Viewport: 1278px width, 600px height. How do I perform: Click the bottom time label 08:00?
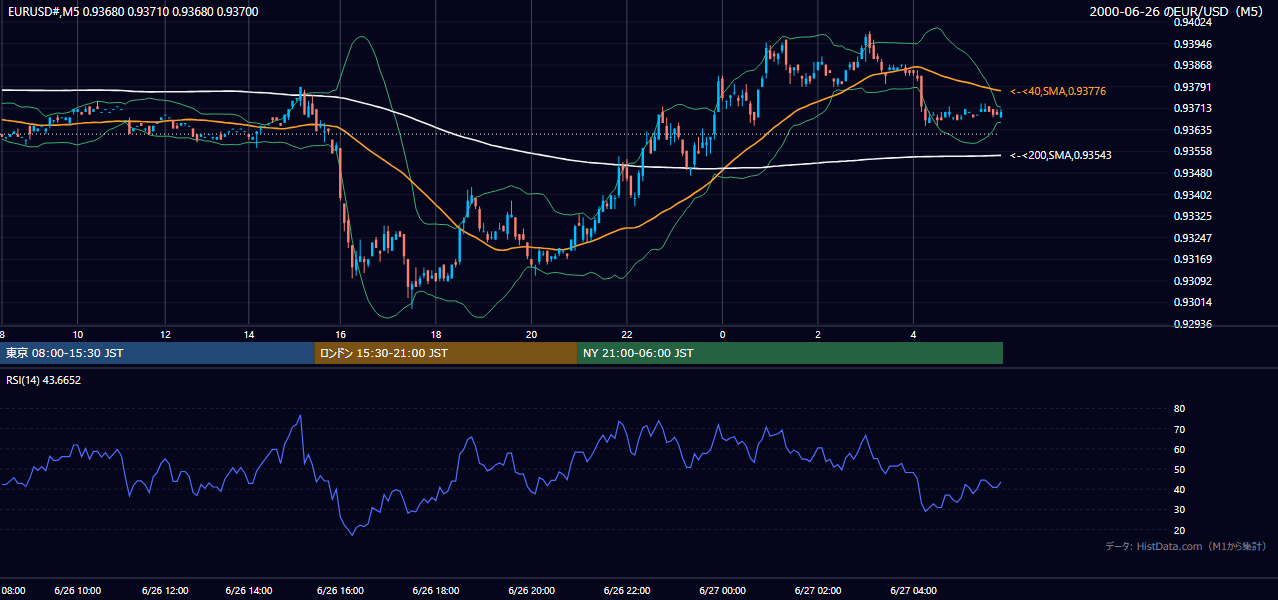(x=13, y=591)
